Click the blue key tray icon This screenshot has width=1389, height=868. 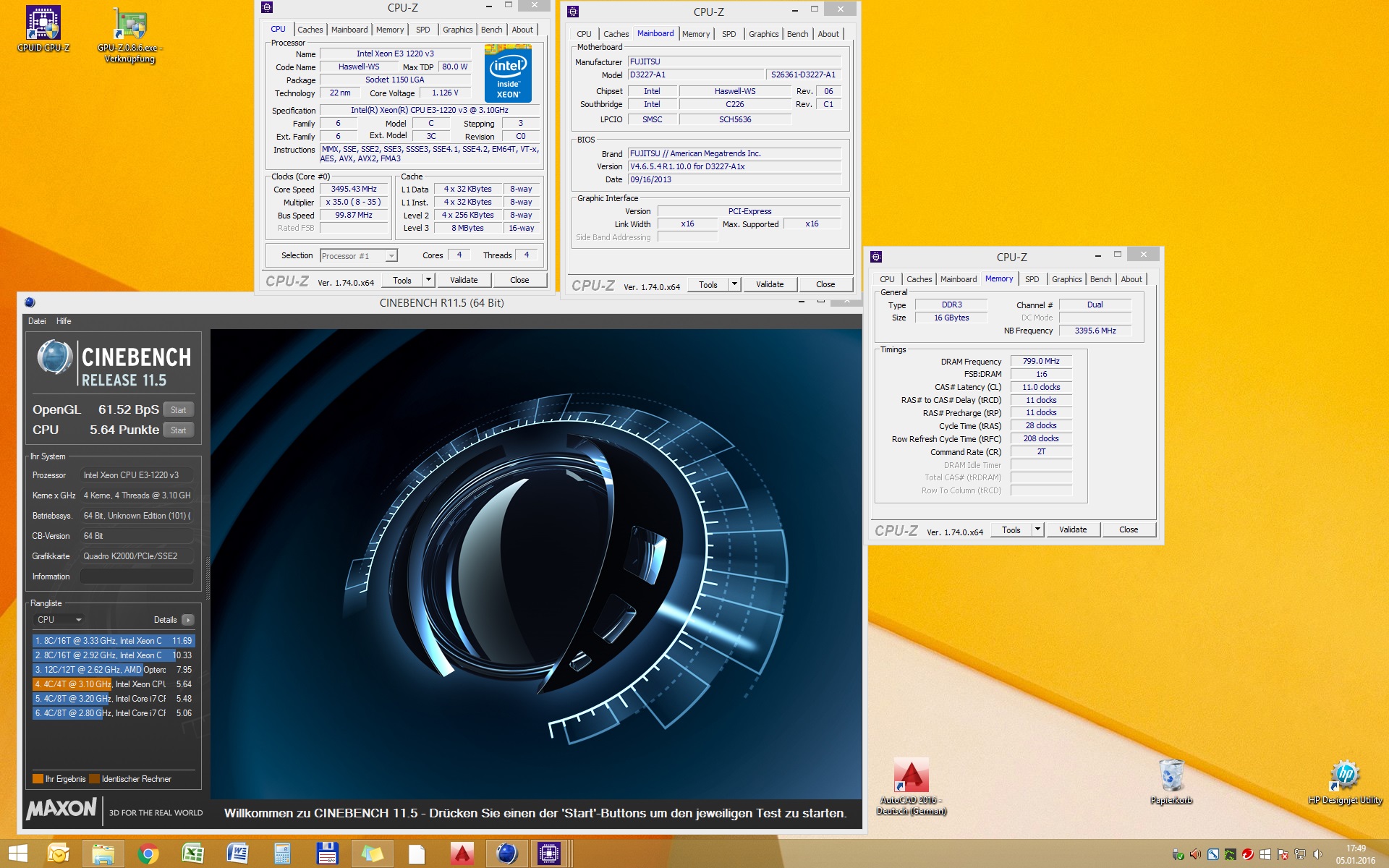[1212, 854]
